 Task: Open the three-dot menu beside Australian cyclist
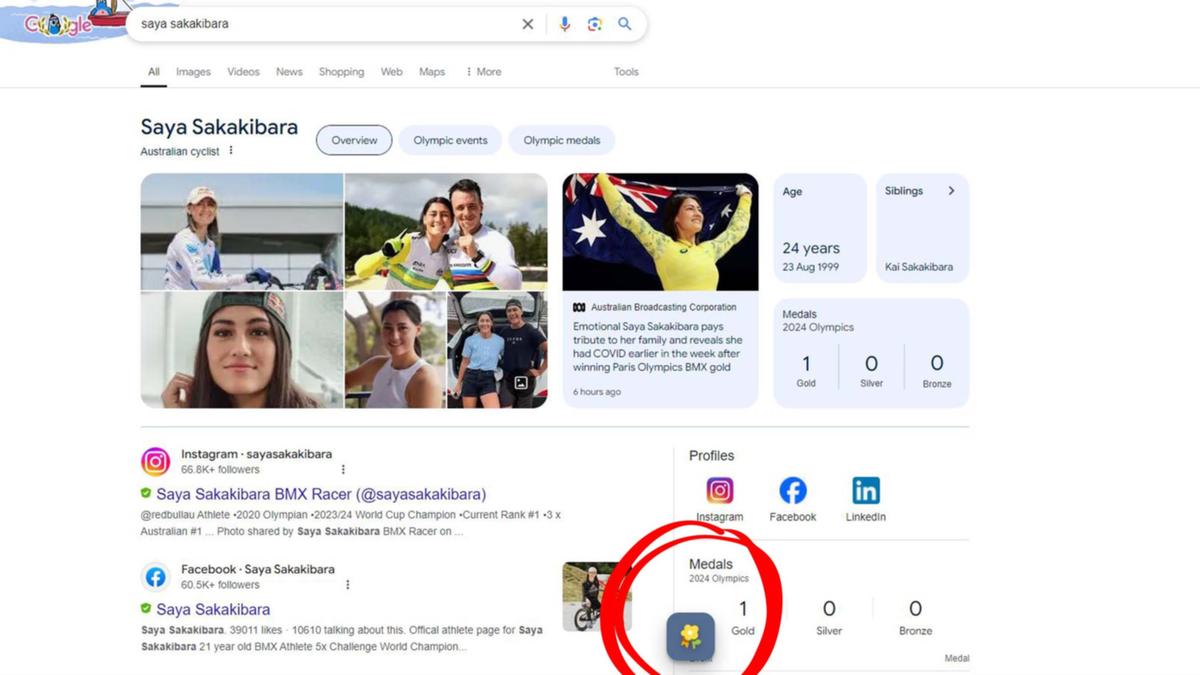click(x=231, y=151)
